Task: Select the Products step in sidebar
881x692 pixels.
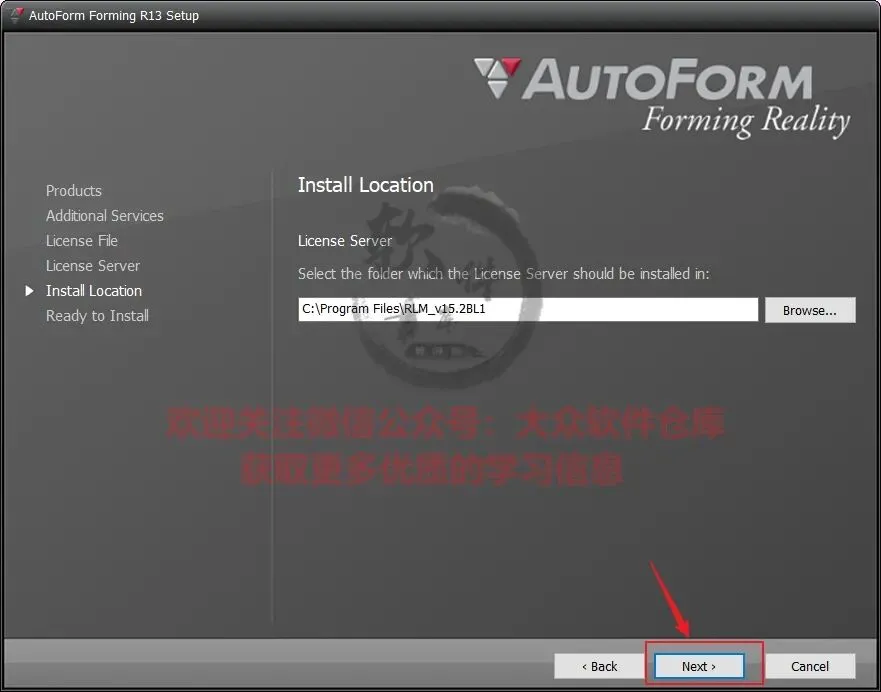Action: pyautogui.click(x=74, y=191)
